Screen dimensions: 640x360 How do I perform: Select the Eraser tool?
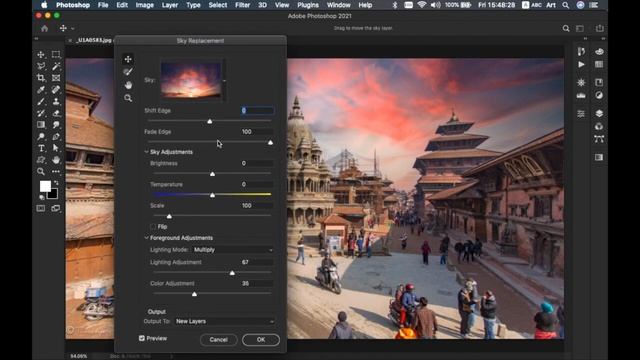[x=56, y=113]
